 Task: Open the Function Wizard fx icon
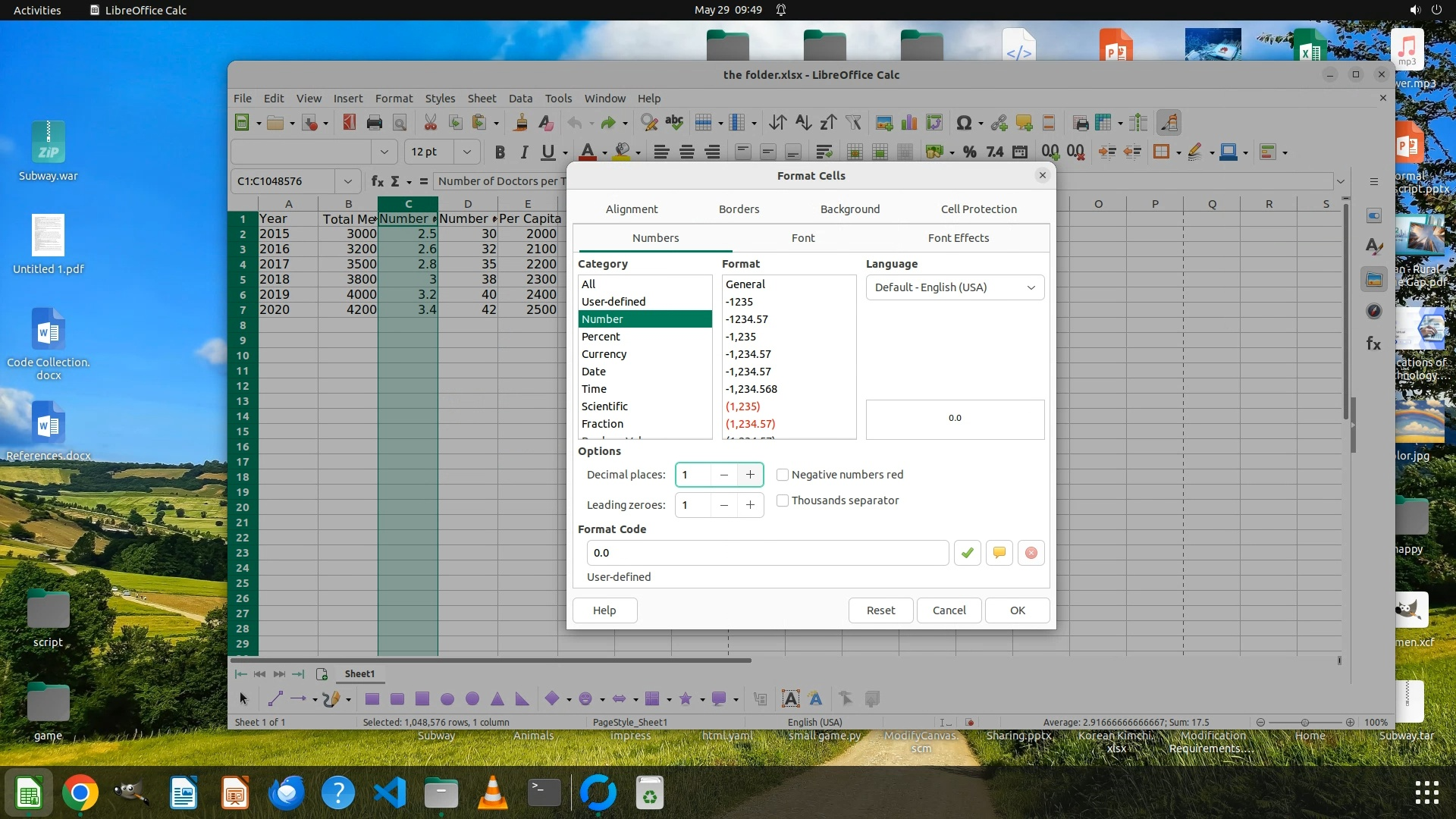pyautogui.click(x=377, y=181)
